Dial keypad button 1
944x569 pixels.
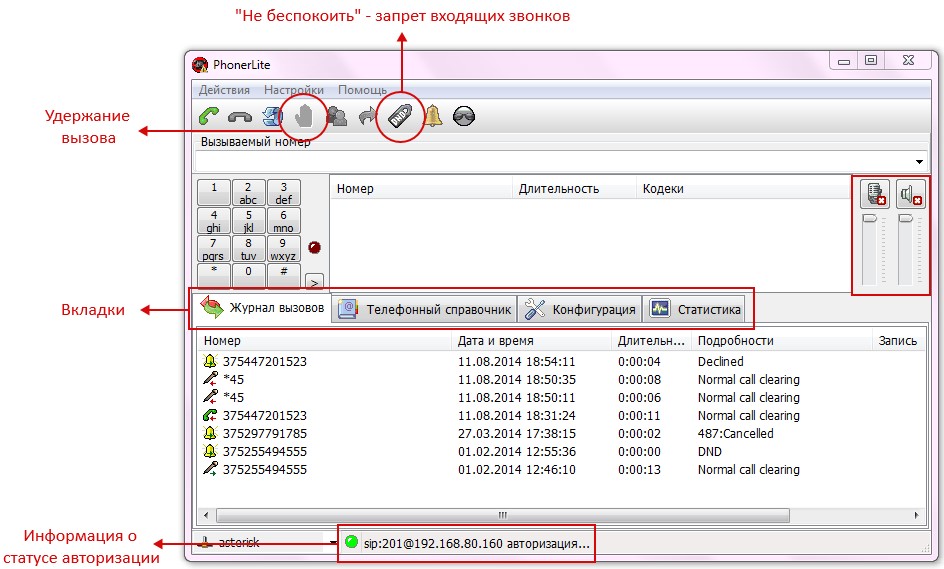point(214,193)
